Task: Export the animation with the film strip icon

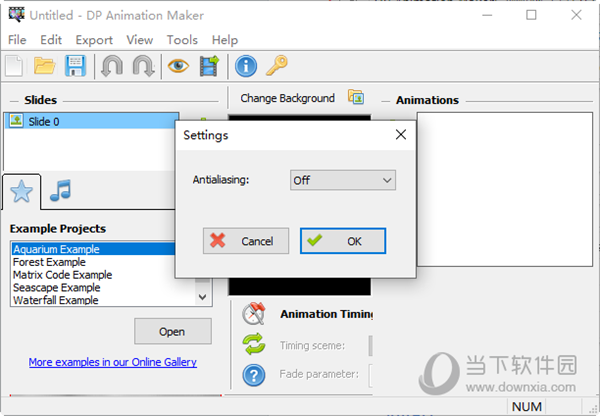Action: click(x=209, y=66)
